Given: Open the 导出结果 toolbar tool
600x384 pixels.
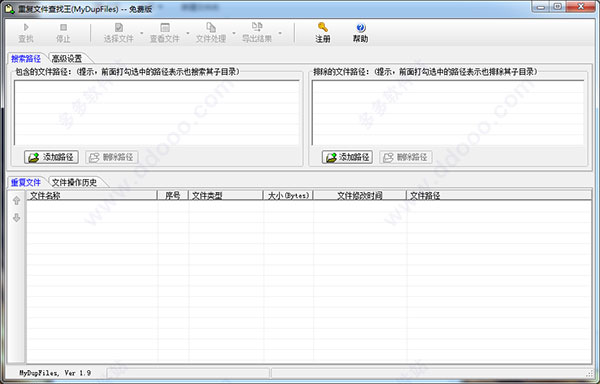Looking at the screenshot, I should tap(257, 33).
